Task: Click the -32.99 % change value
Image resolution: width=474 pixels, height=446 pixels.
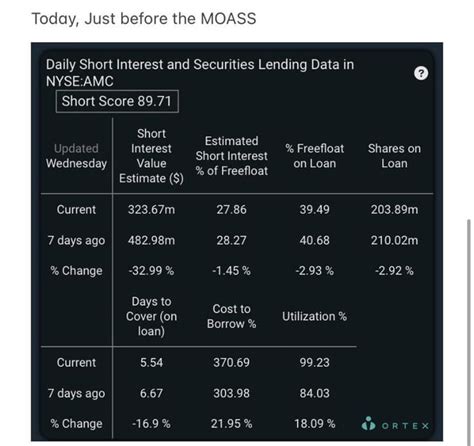Action: 151,271
